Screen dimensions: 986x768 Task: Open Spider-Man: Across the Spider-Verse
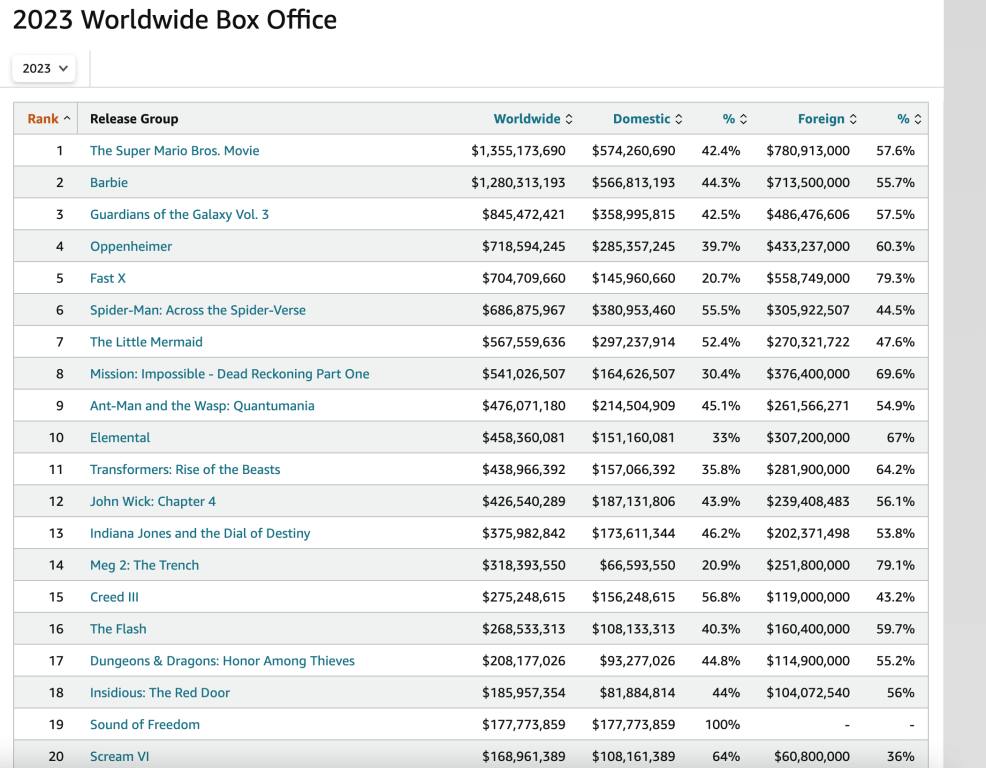click(198, 311)
